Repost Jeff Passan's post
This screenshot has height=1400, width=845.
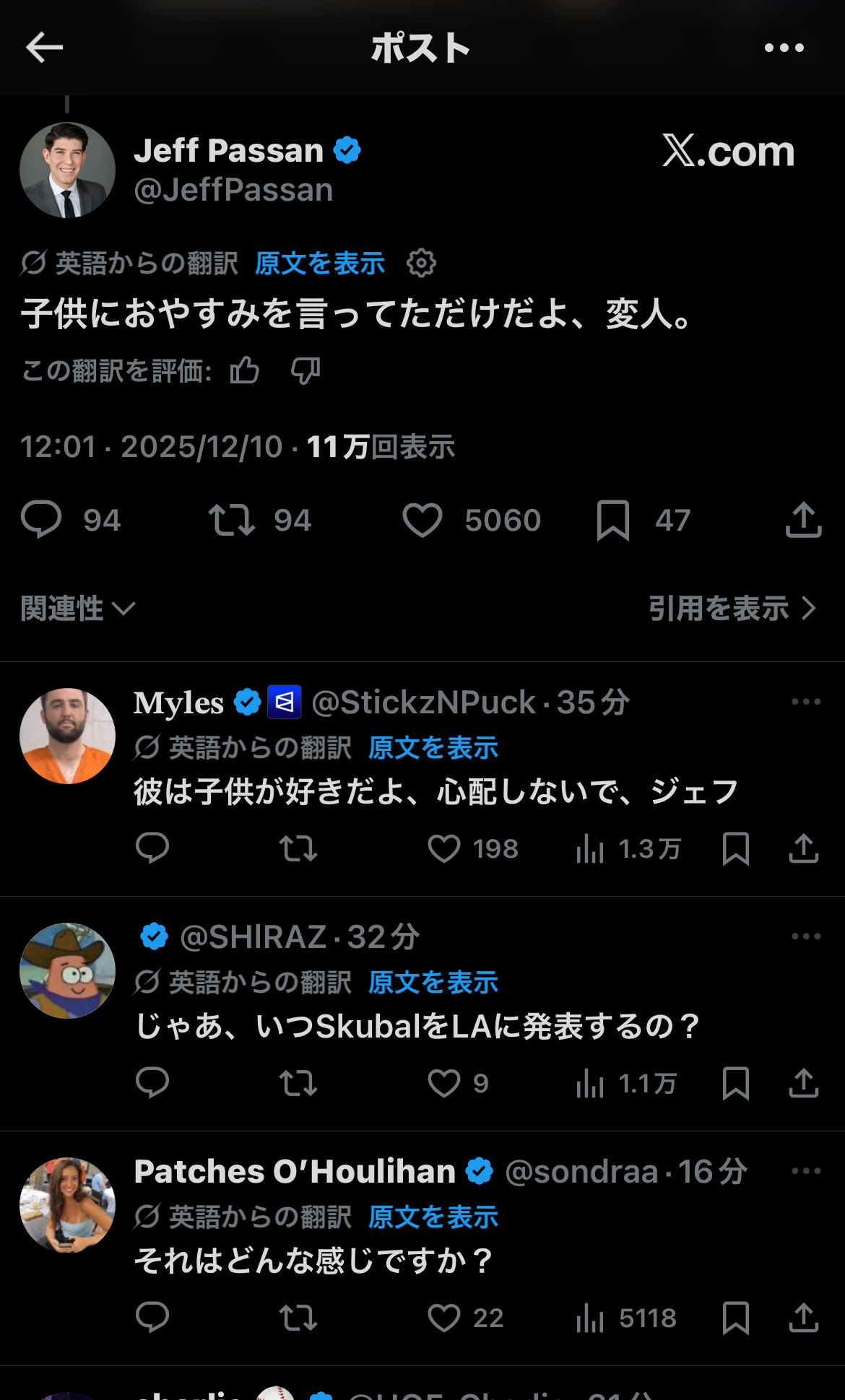(232, 520)
